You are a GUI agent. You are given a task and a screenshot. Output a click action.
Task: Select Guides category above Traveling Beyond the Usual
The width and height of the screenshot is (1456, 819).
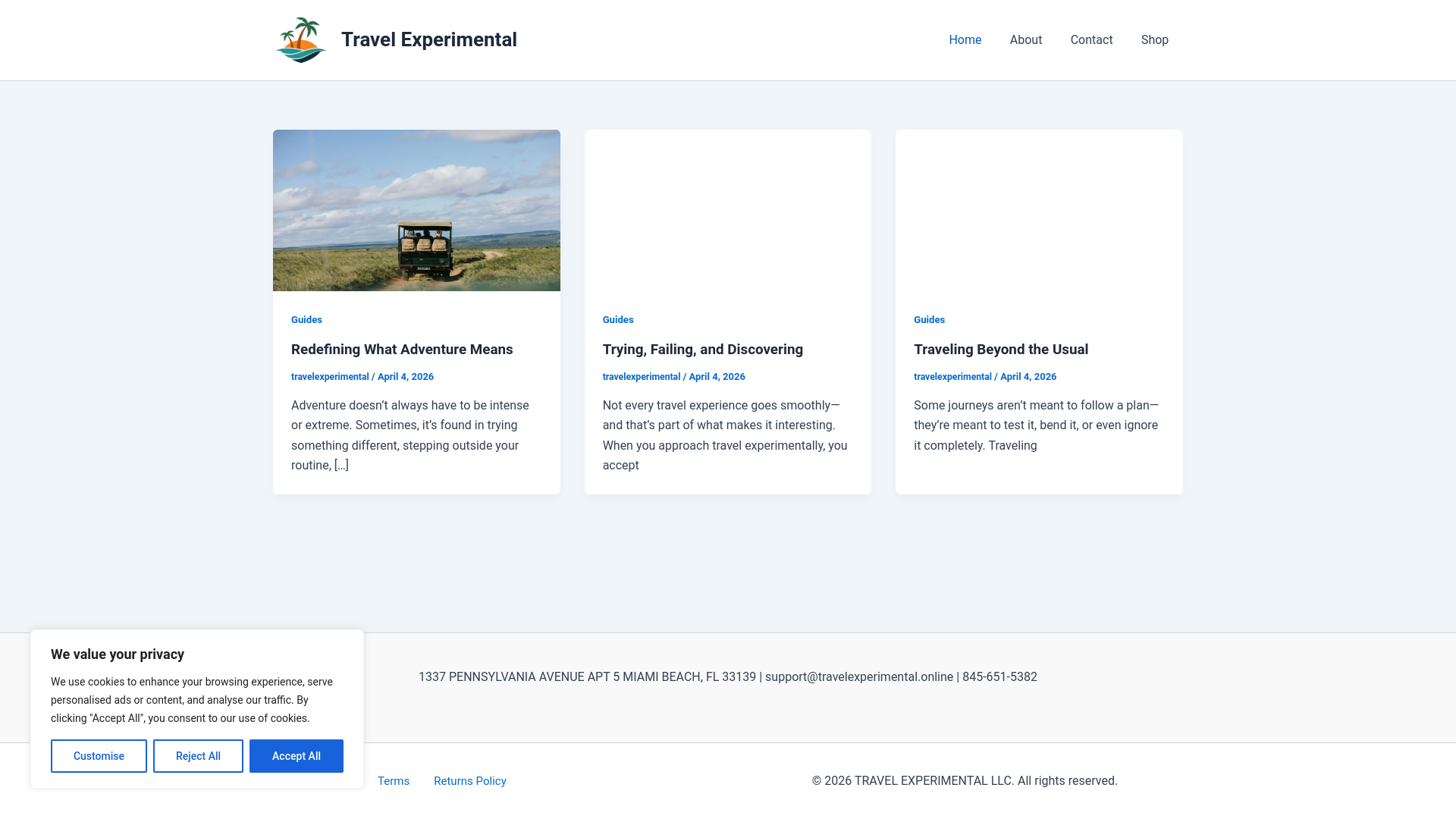(929, 319)
